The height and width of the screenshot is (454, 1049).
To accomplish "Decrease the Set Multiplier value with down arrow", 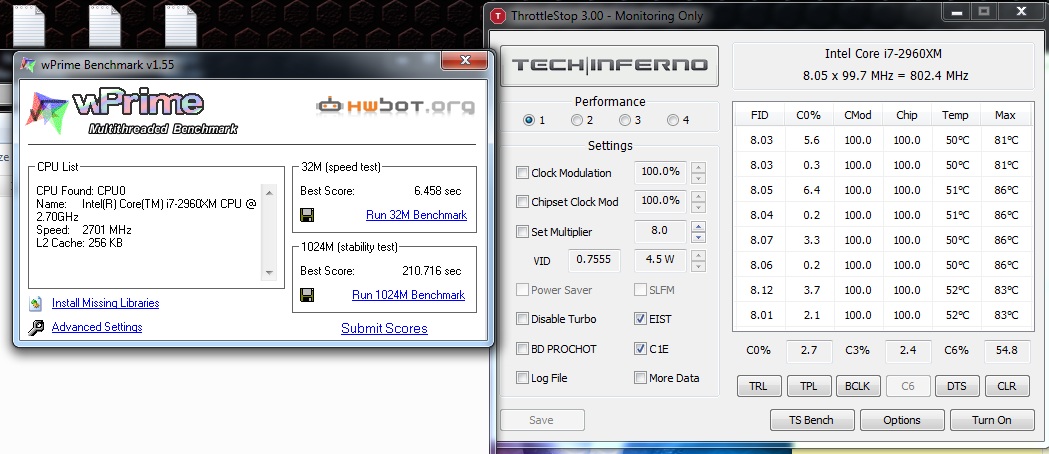I will click(698, 237).
